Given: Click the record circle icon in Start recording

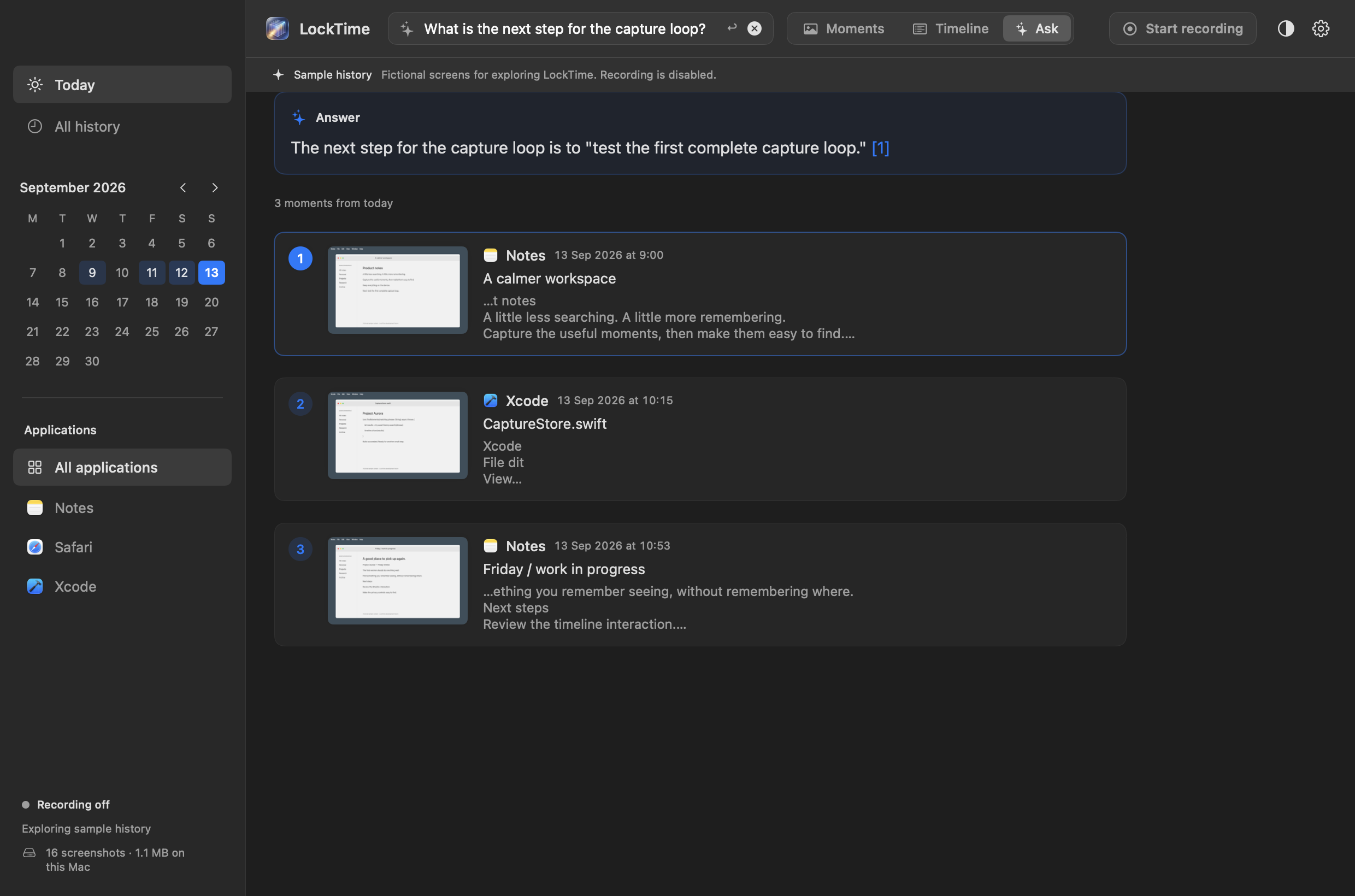Looking at the screenshot, I should click(x=1130, y=28).
